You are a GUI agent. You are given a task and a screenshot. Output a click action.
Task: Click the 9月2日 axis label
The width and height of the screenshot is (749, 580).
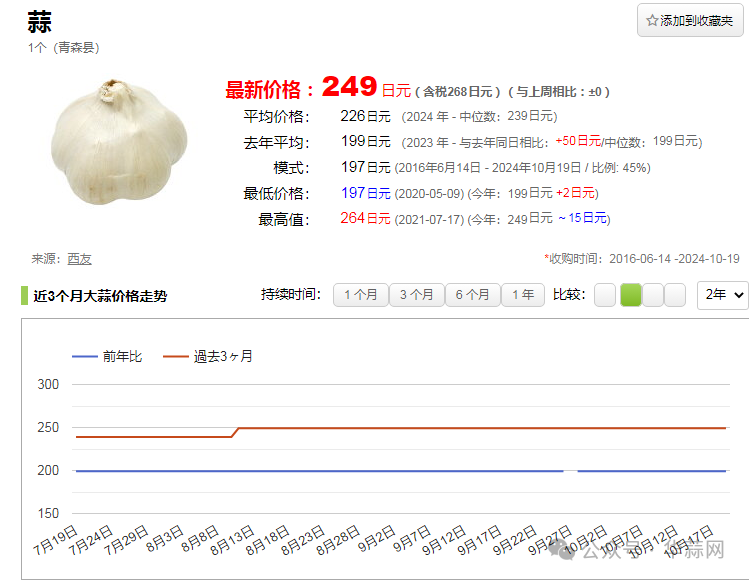tap(376, 539)
